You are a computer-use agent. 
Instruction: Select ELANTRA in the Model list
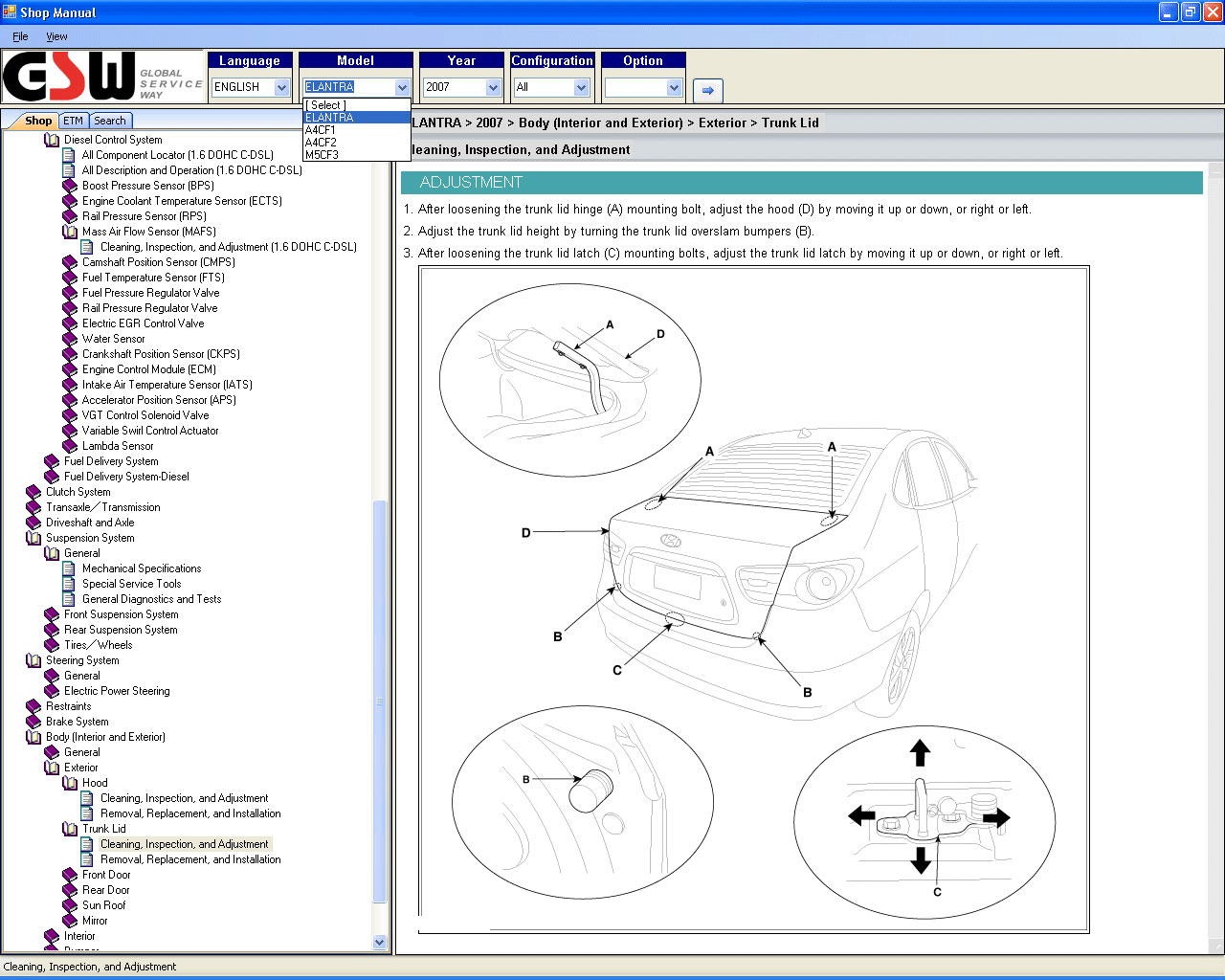tap(356, 118)
